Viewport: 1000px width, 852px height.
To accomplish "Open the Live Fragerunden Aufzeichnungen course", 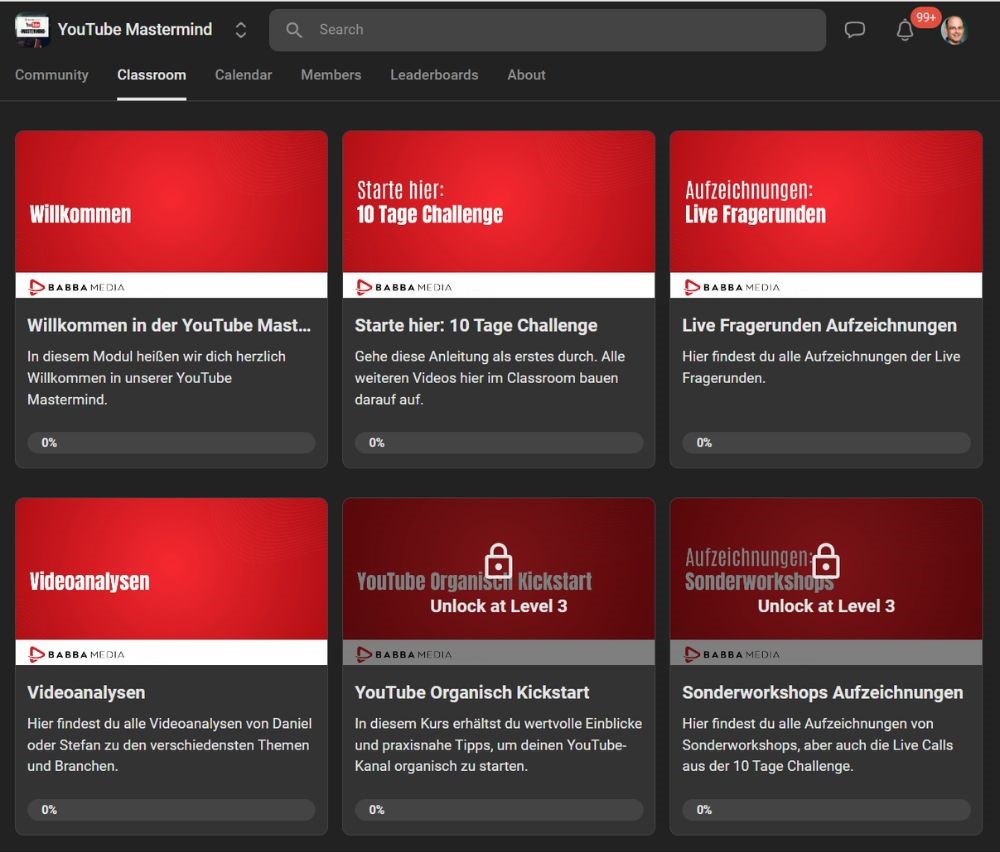I will [x=820, y=325].
